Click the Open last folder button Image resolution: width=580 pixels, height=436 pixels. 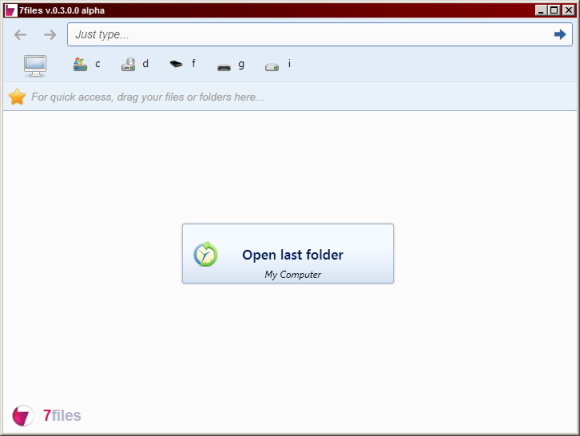click(288, 254)
